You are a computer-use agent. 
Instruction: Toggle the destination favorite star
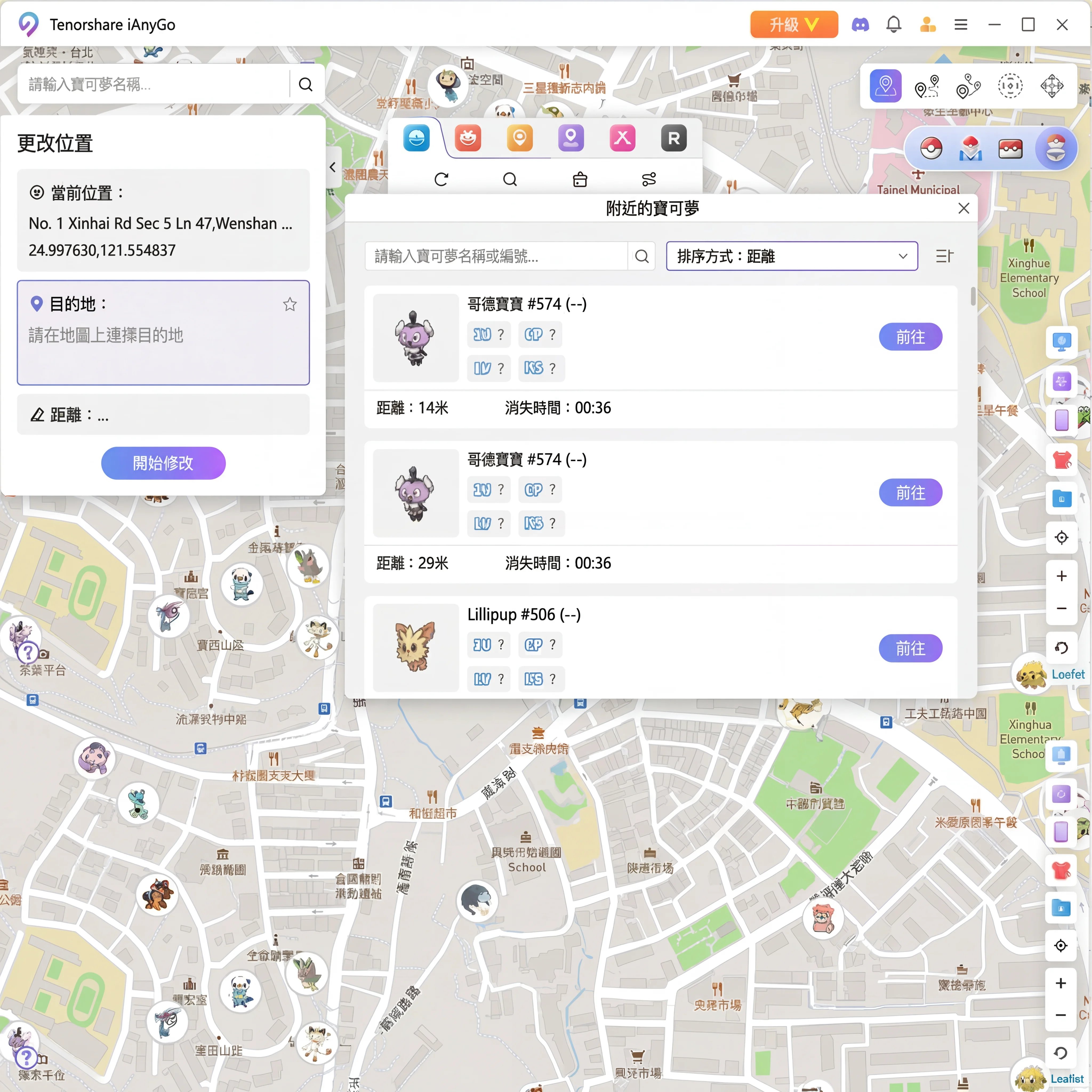[x=290, y=305]
